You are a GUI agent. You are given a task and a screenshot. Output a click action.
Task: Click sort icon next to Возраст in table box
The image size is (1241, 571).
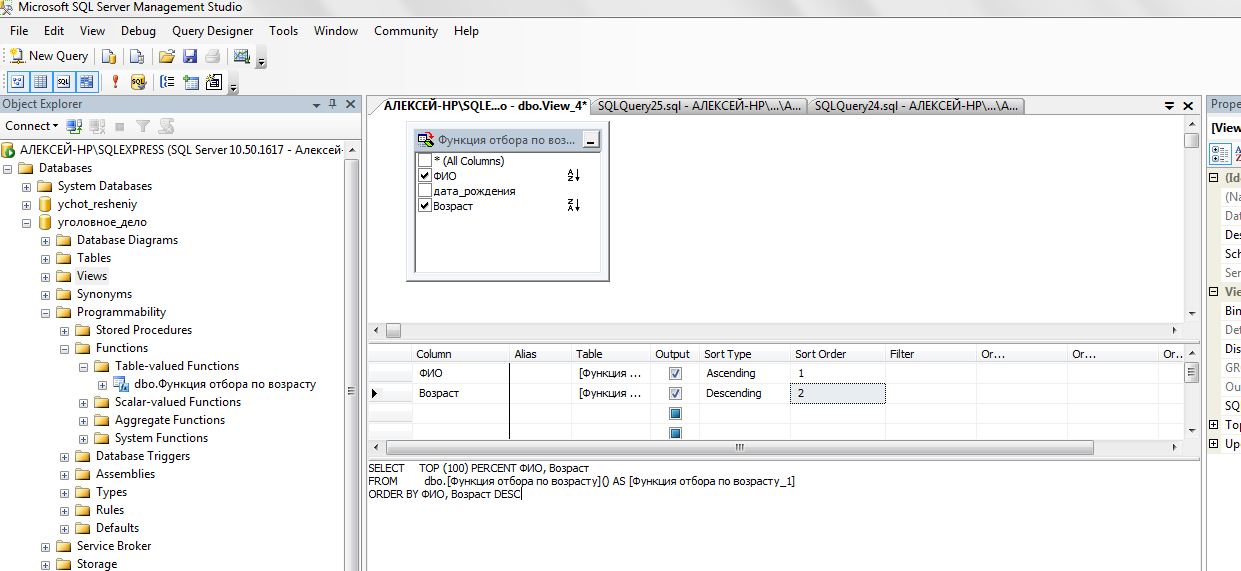pos(574,206)
